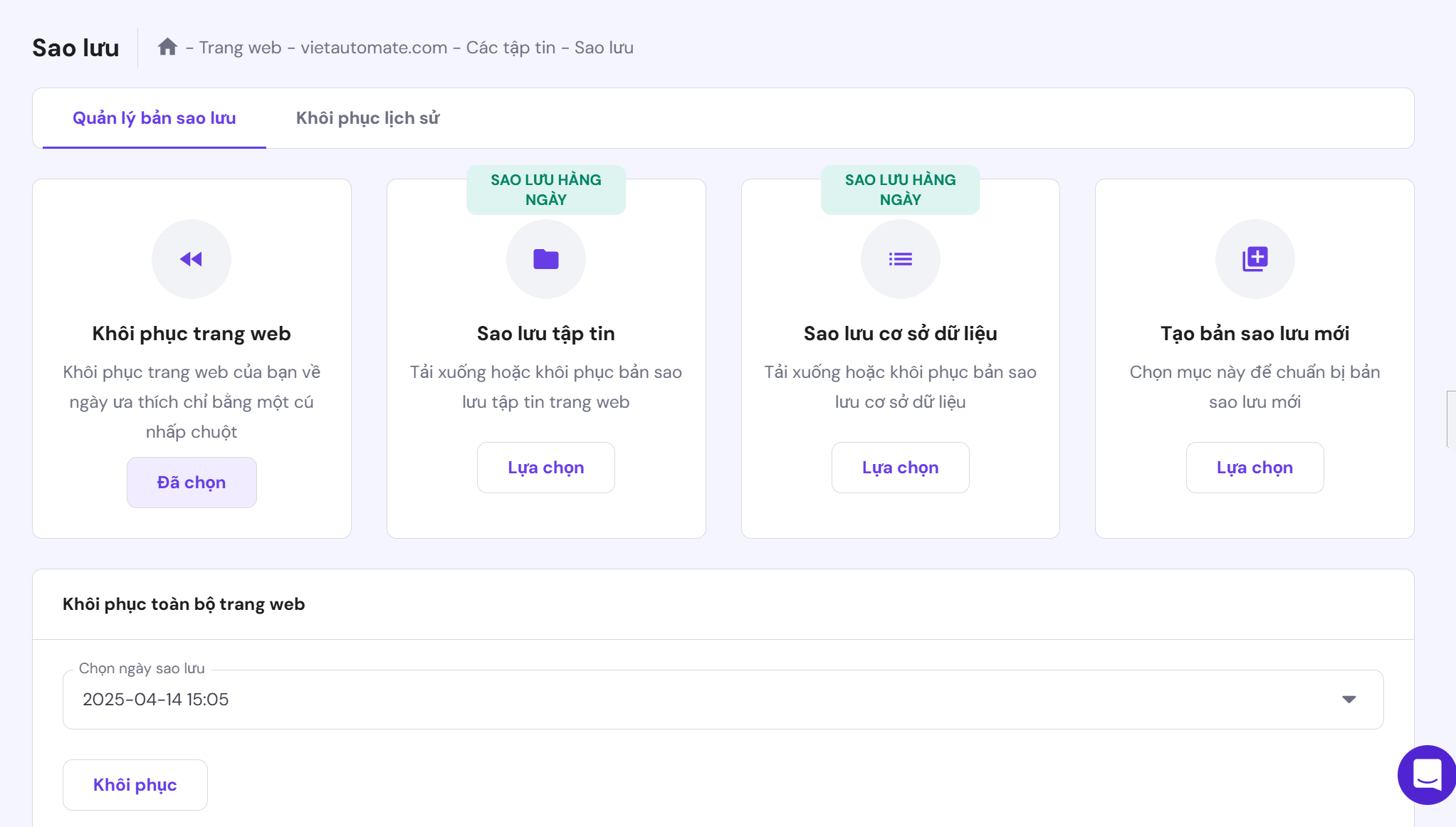Click the Sao lưu hàng ngày badge on file backup
Viewport: 1456px width, 827px height.
pos(546,190)
